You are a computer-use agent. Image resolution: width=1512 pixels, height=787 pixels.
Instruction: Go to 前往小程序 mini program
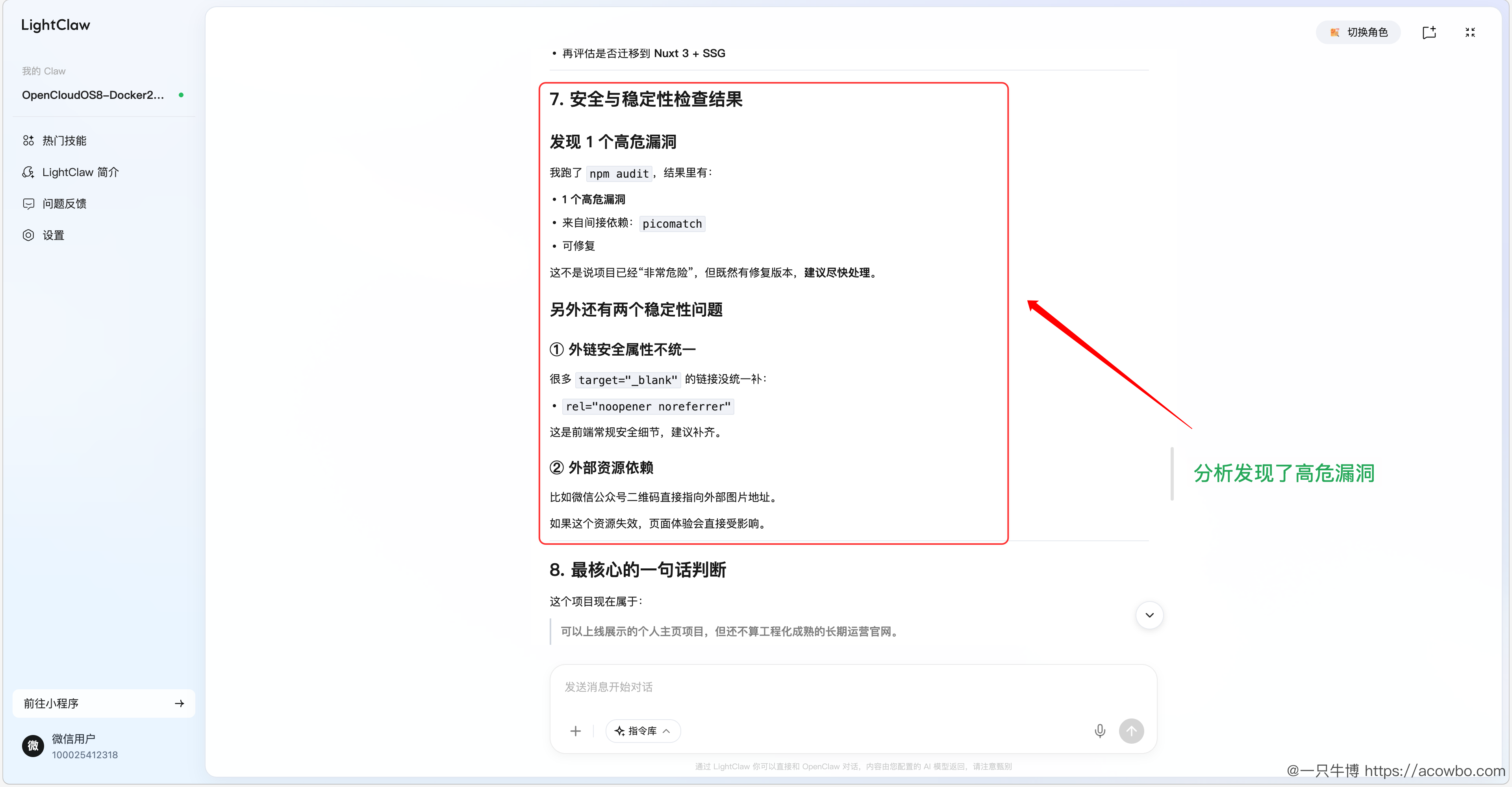point(104,703)
